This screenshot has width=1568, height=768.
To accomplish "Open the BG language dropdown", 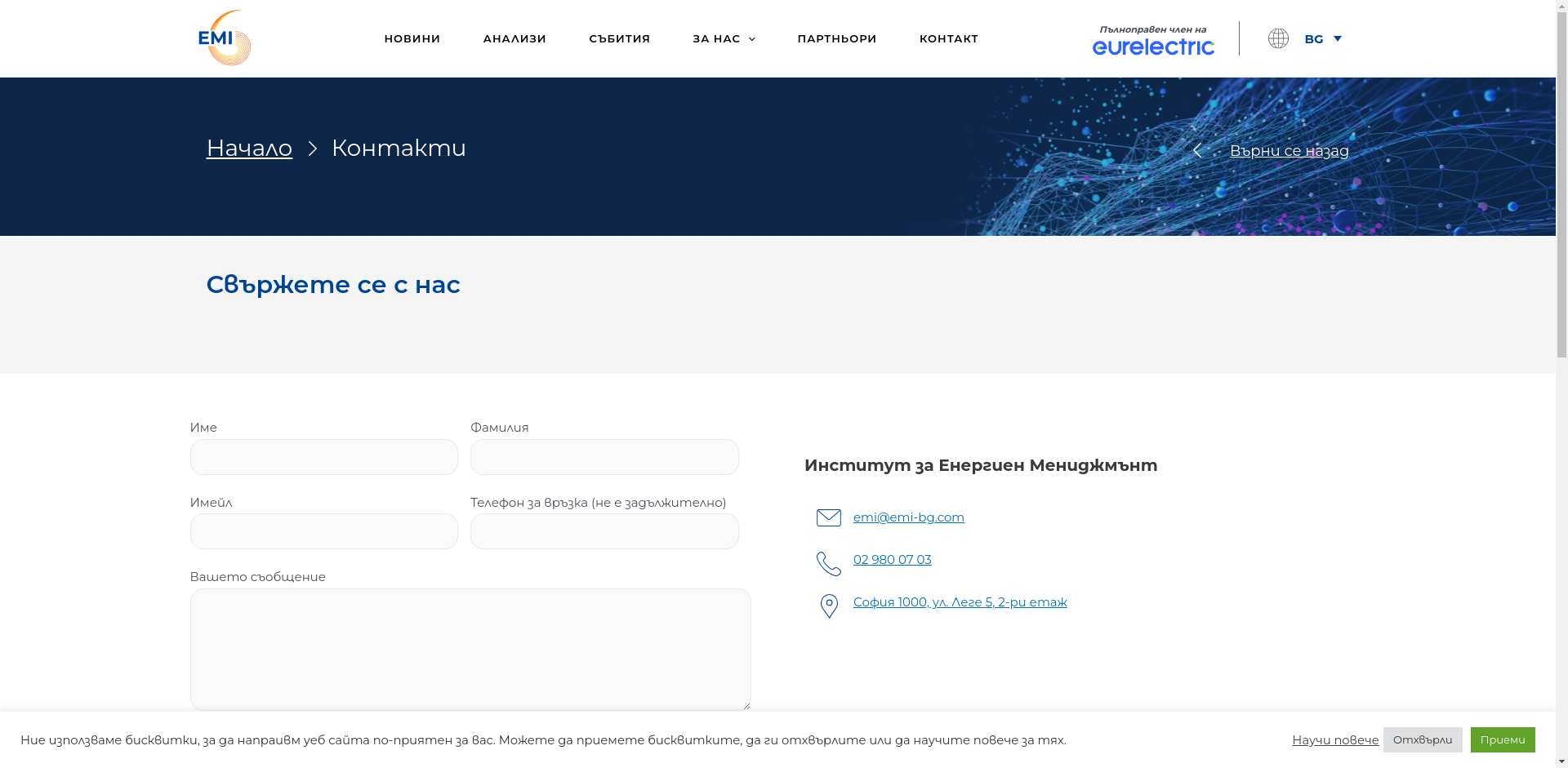I will 1321,38.
